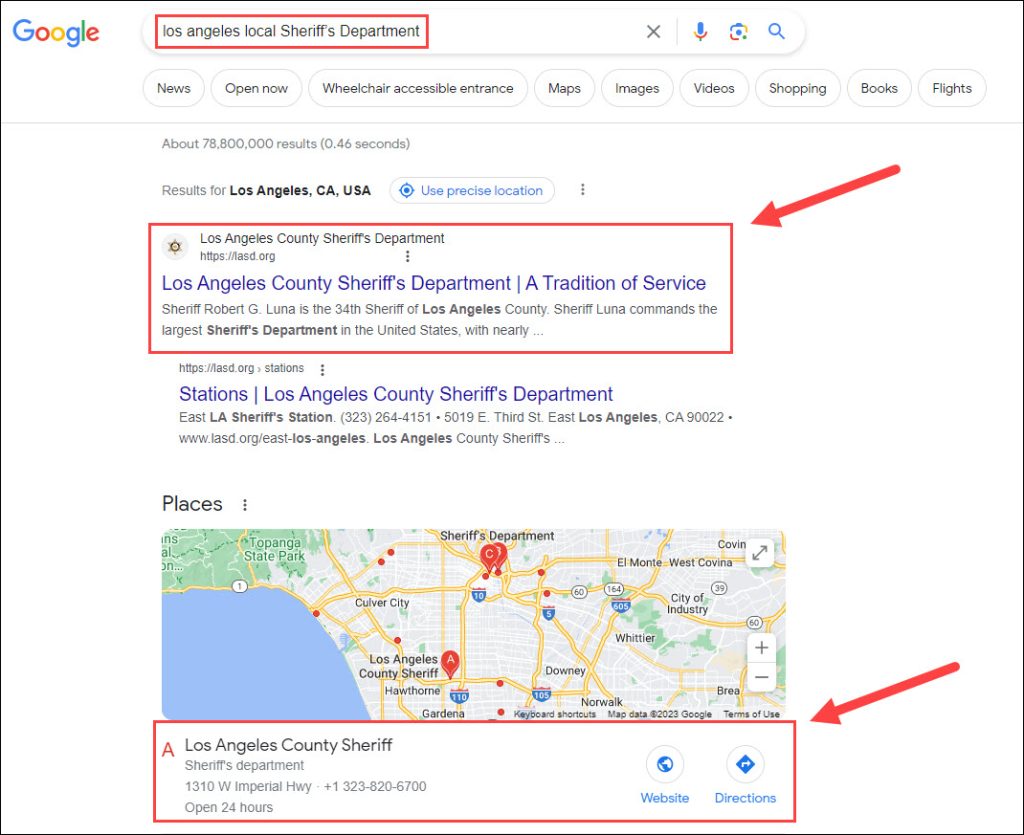The image size is (1024, 835).
Task: Open the Books results tab
Action: coord(879,88)
